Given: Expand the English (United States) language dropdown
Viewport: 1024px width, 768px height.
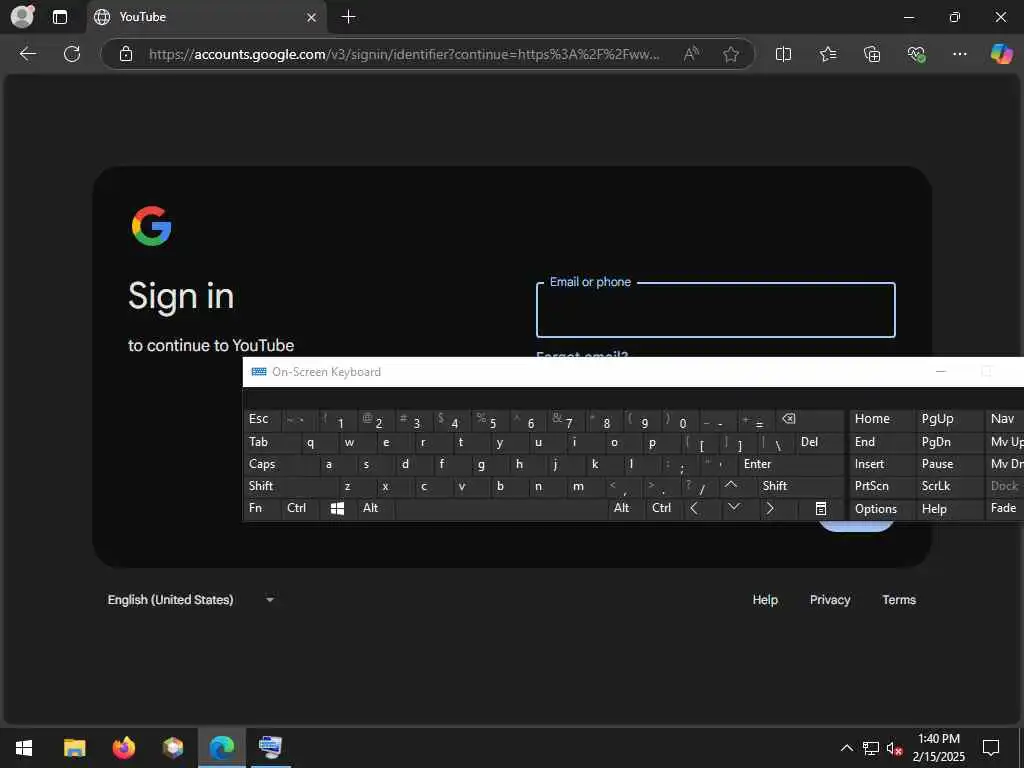Looking at the screenshot, I should click(190, 600).
